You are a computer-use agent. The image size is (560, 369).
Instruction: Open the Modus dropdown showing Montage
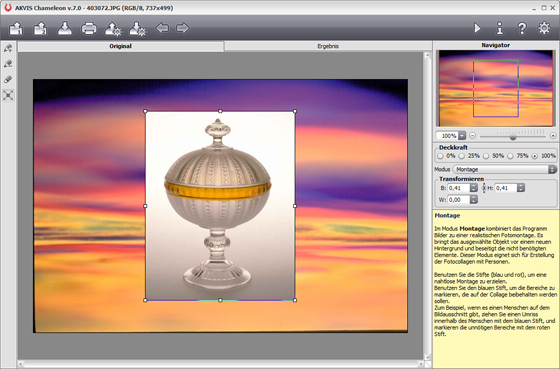[505, 169]
